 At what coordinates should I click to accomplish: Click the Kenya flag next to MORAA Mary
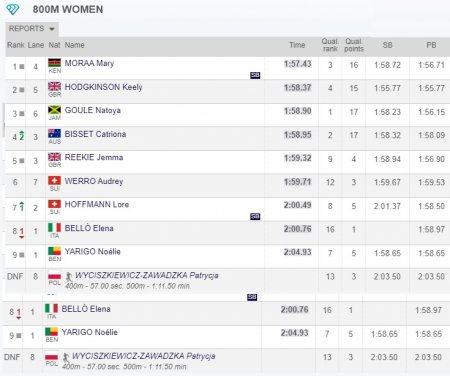click(55, 63)
